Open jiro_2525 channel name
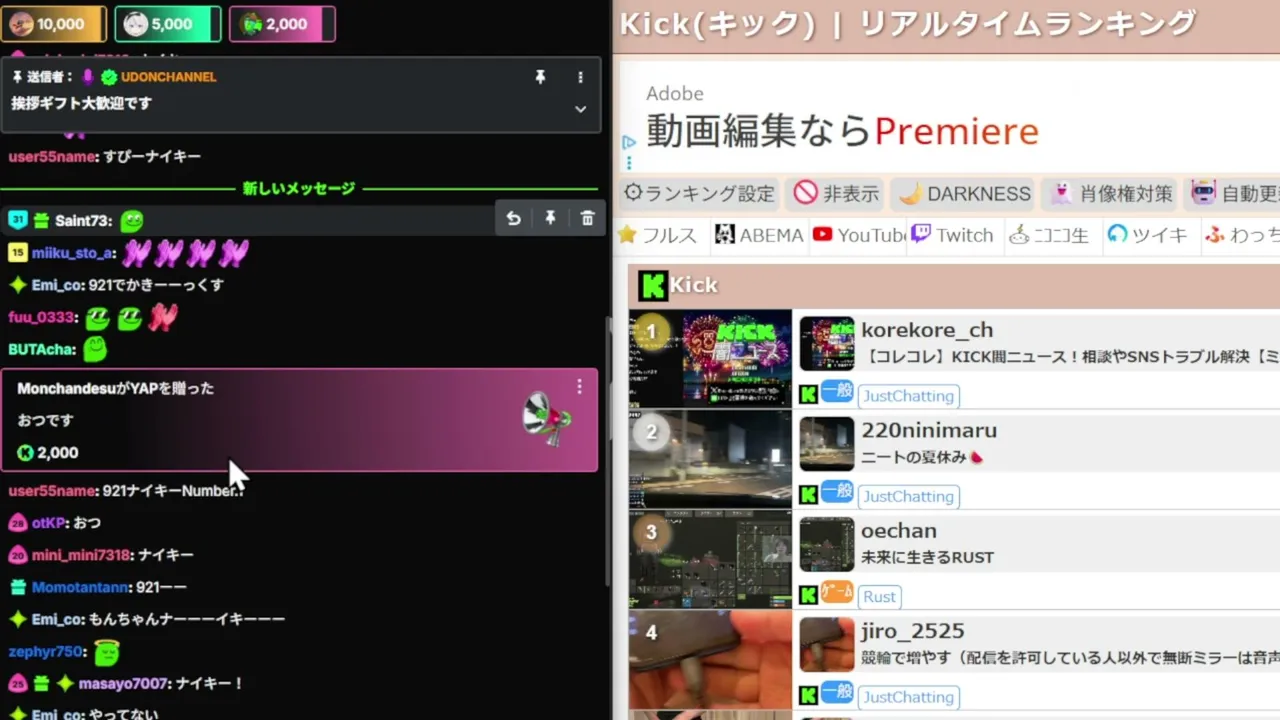Image resolution: width=1280 pixels, height=720 pixels. 913,631
